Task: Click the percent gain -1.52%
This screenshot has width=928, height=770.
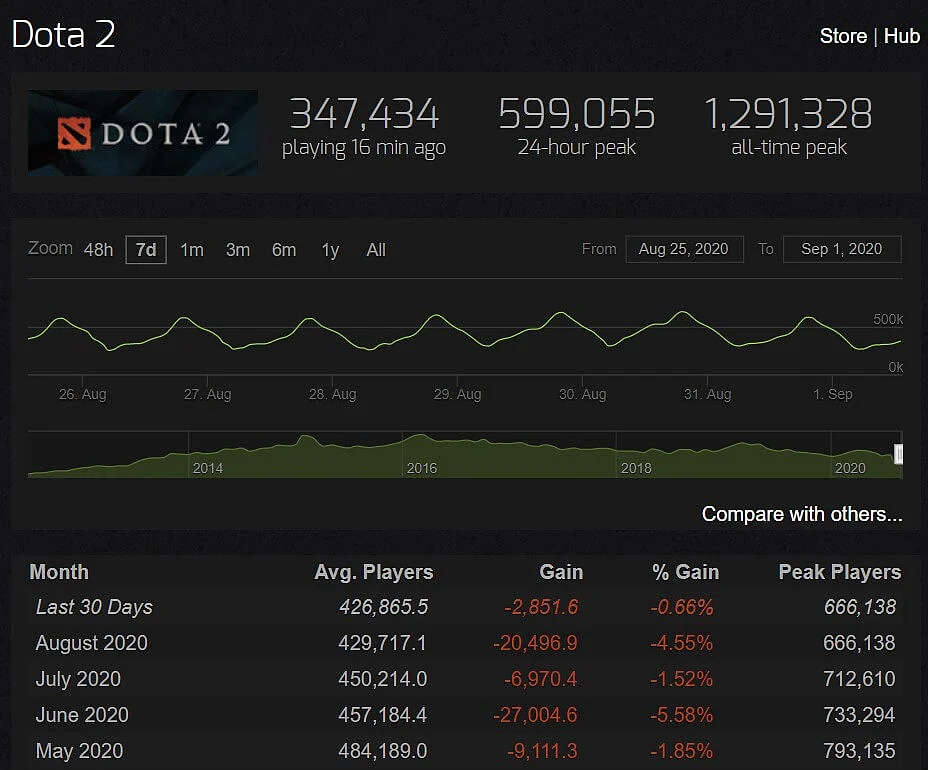Action: pyautogui.click(x=681, y=679)
